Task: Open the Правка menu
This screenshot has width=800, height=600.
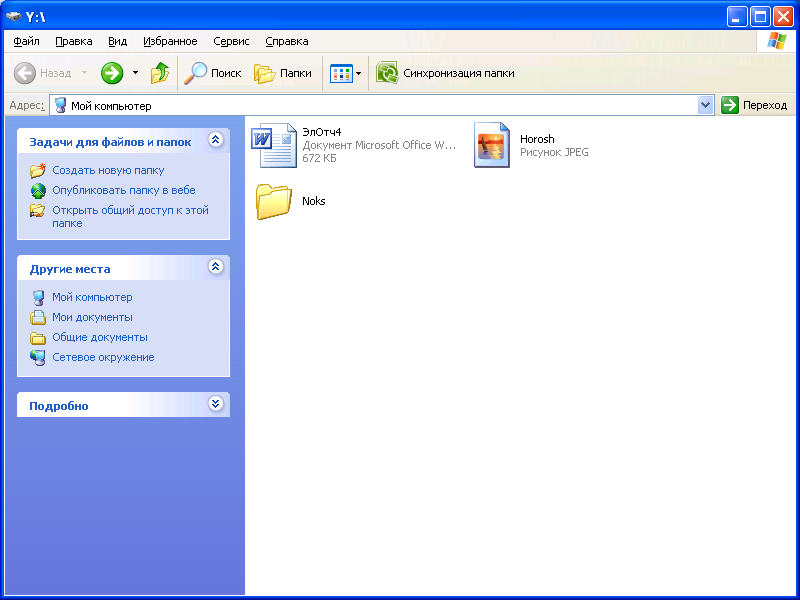Action: pos(73,41)
